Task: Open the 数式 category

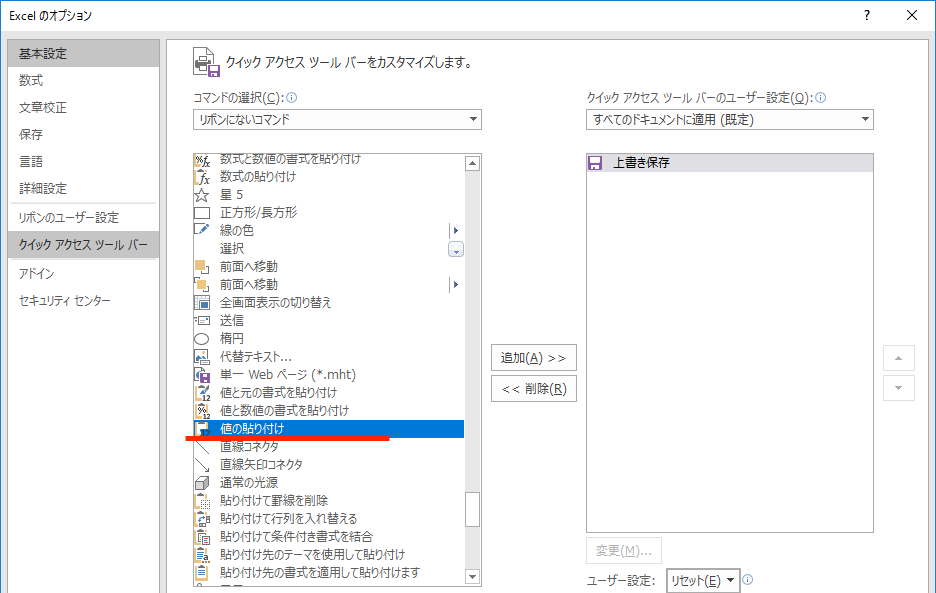Action: click(84, 81)
